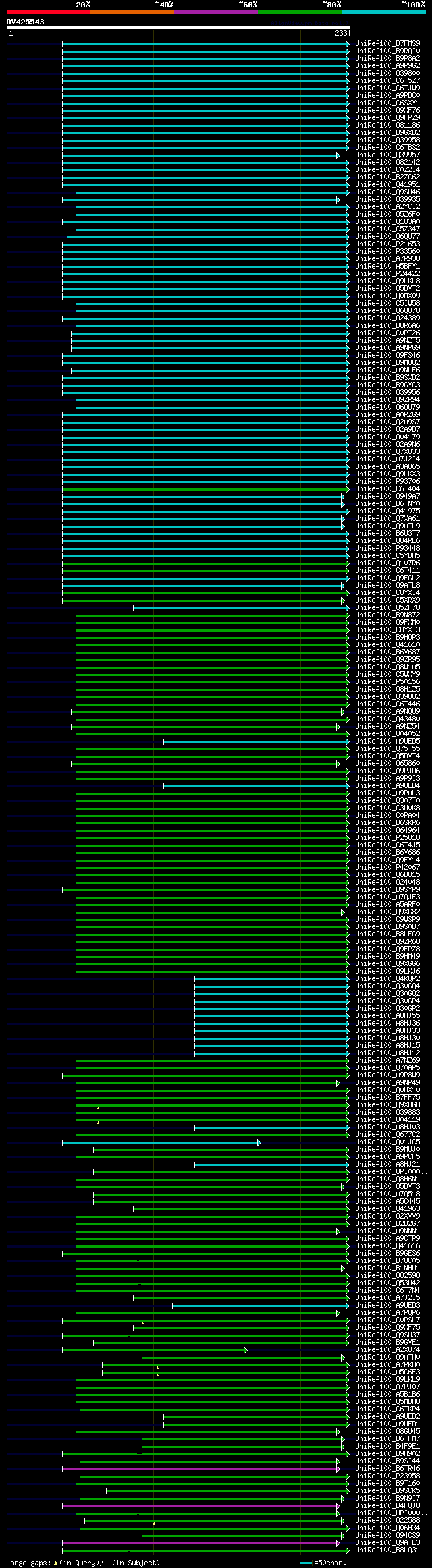Select the UniRef100_A9UED3 label
This screenshot has height=1568, width=432.
pos(387,1306)
